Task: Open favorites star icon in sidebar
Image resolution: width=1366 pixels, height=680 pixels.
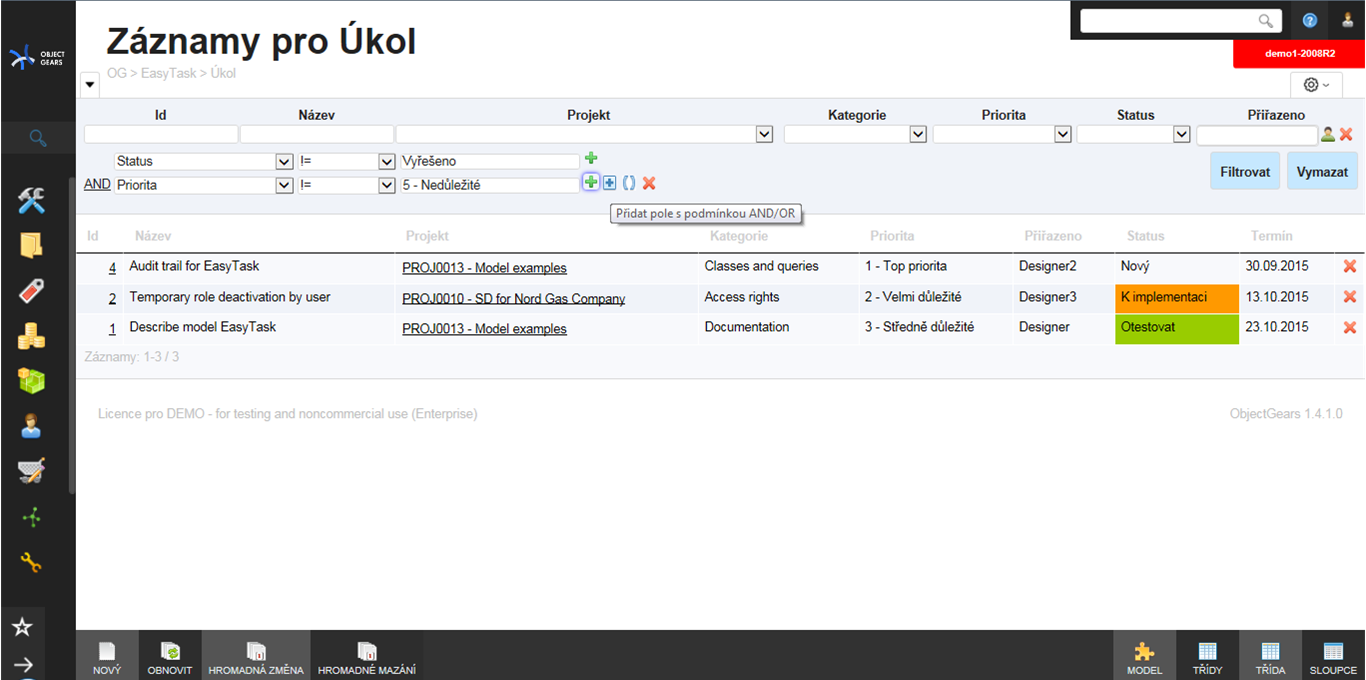Action: (x=22, y=627)
